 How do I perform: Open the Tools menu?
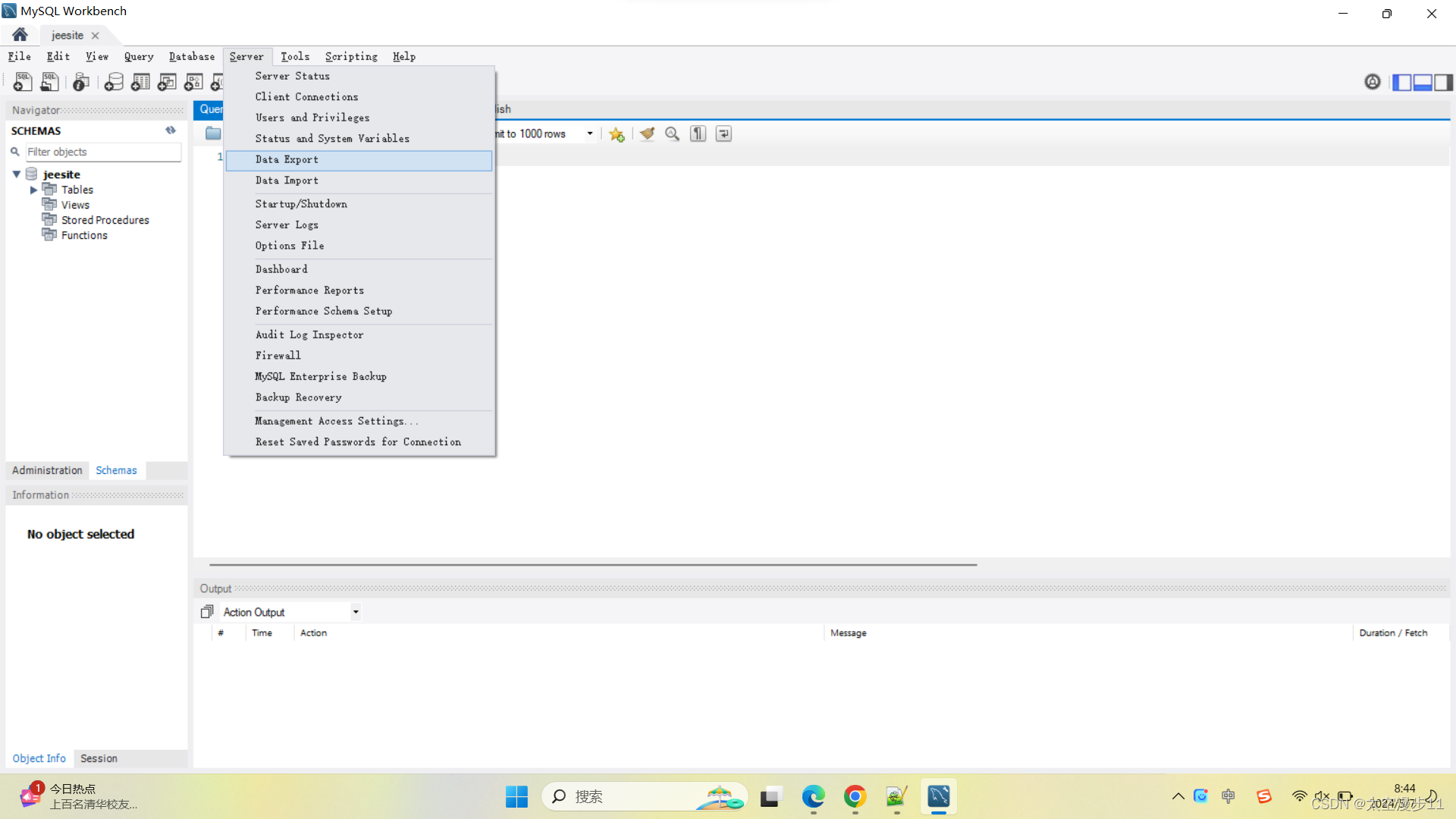[295, 56]
